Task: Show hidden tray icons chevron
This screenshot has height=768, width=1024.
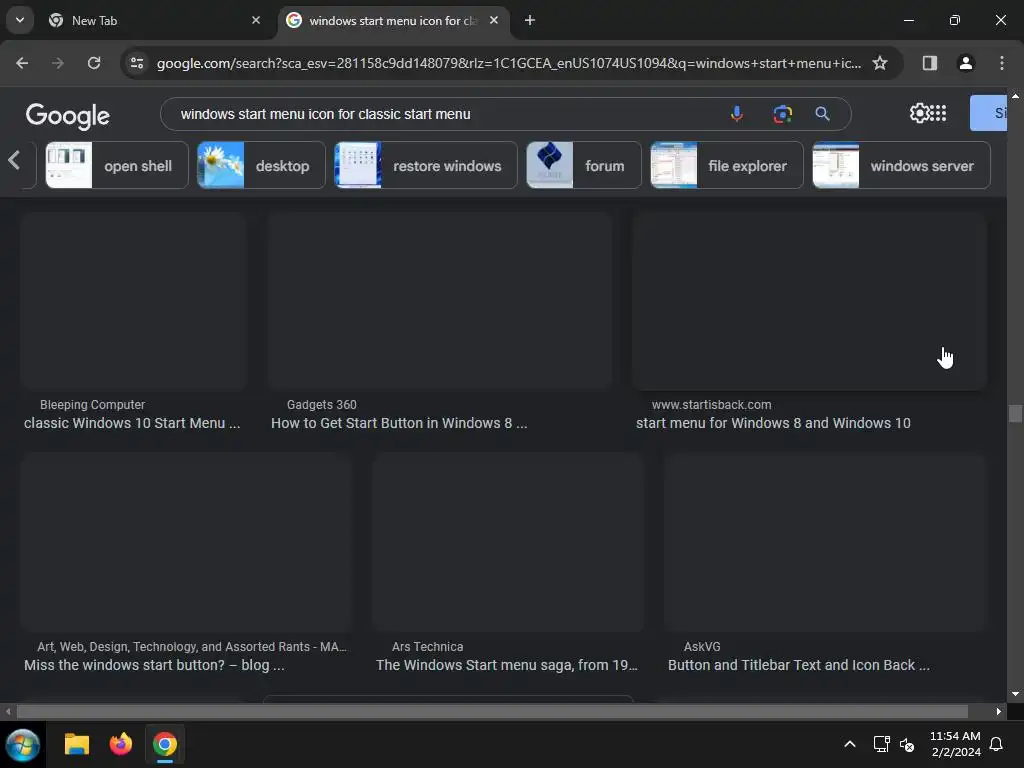Action: click(850, 744)
